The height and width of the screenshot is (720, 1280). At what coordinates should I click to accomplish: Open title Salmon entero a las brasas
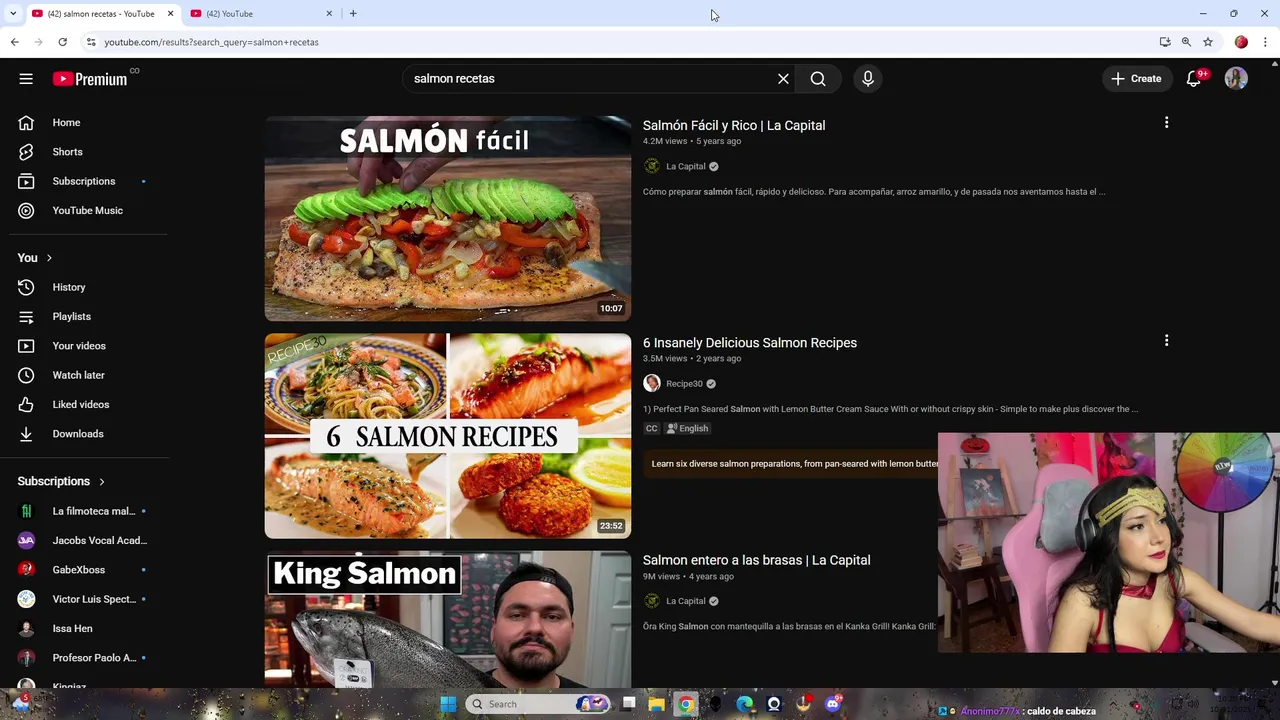tap(756, 560)
